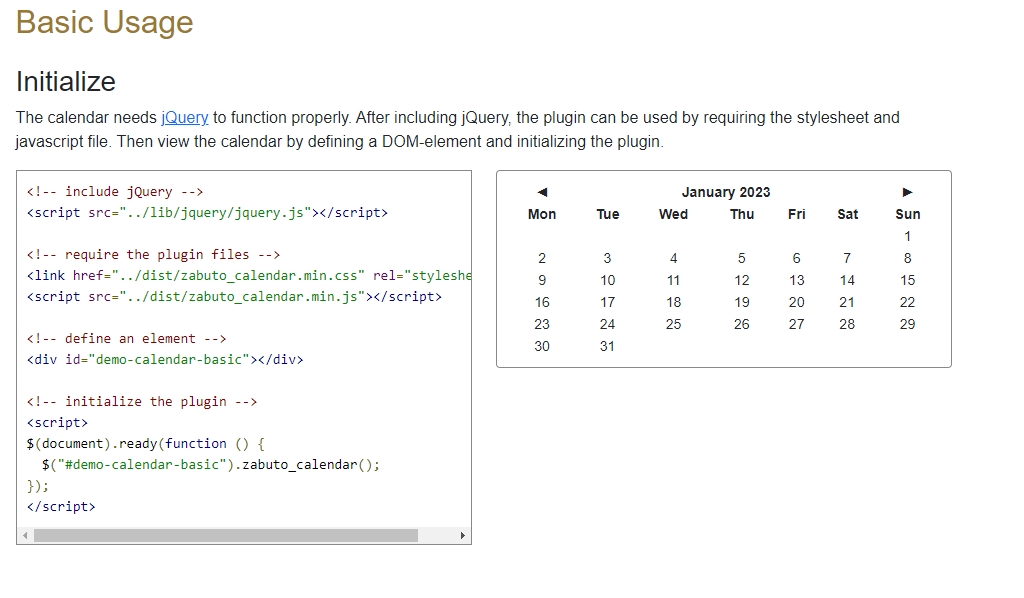
Task: Select day 30 in the calendar
Action: 542,347
